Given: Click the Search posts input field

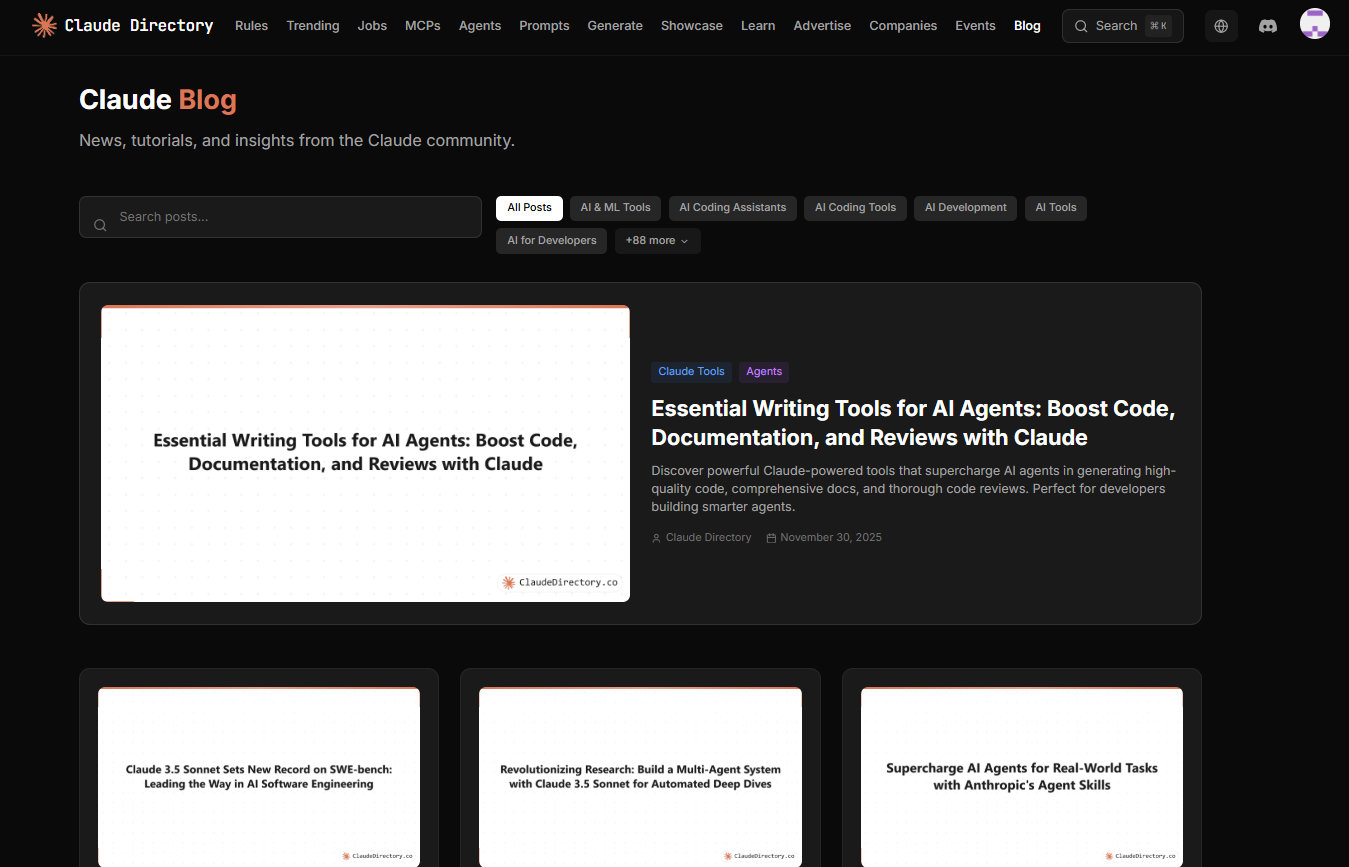Looking at the screenshot, I should [280, 217].
